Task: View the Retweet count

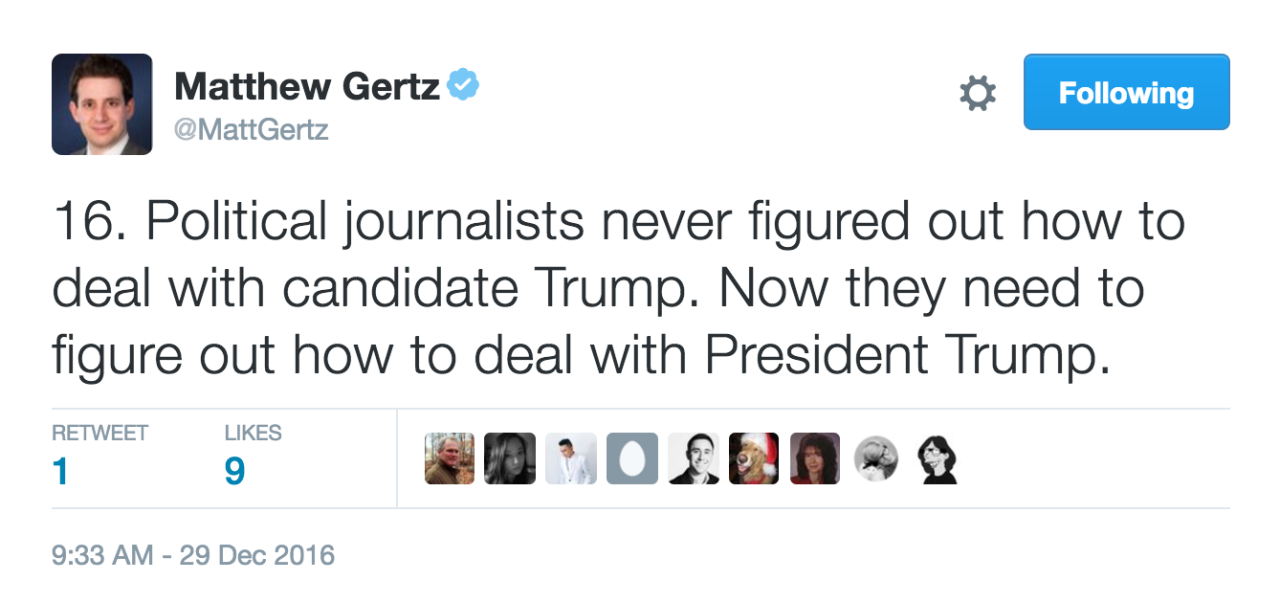Action: (61, 470)
